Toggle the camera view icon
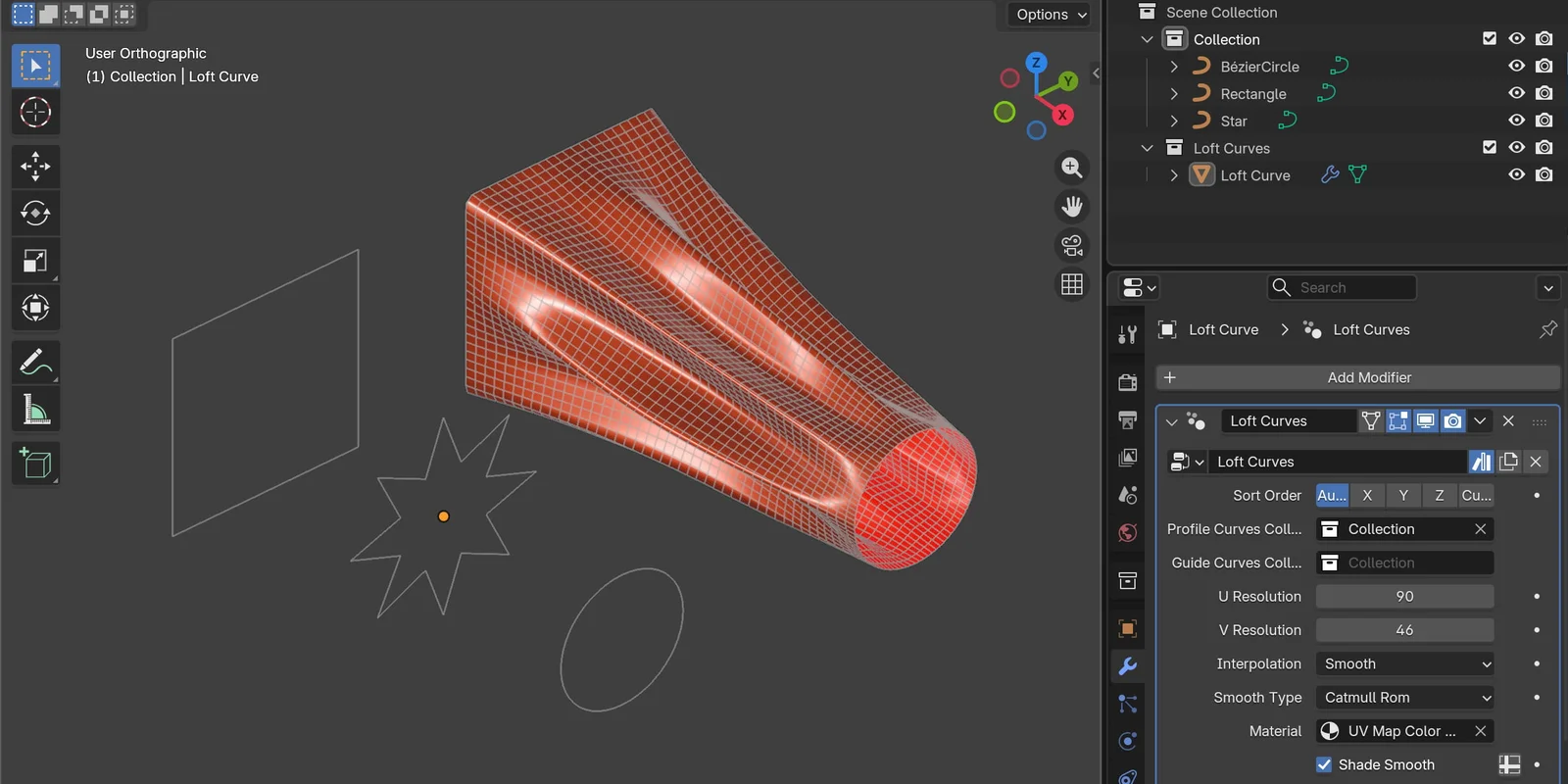 1072,245
